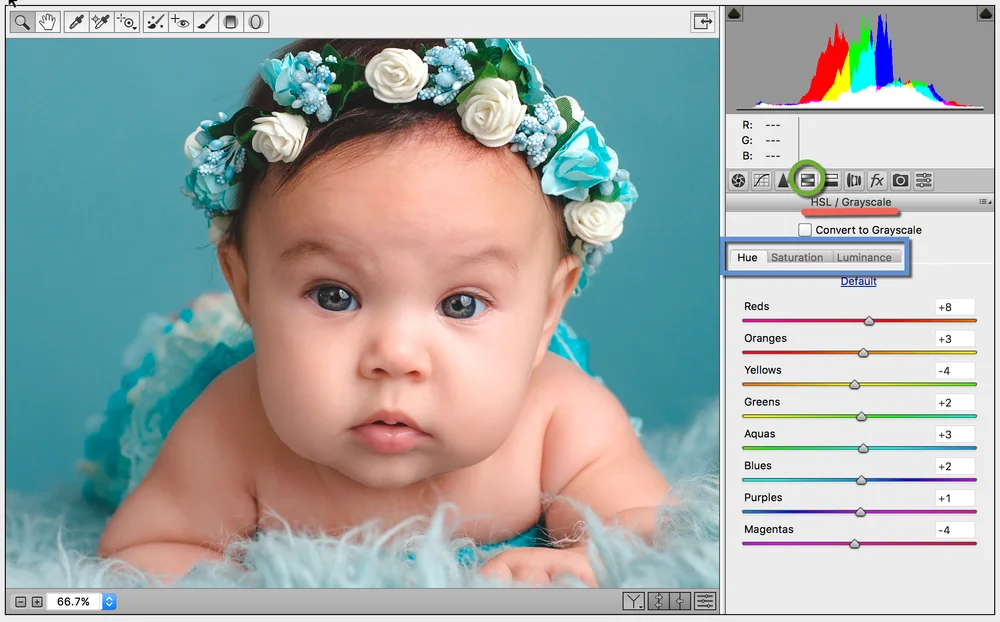The width and height of the screenshot is (1000, 622).
Task: Open the Camera Calibration panel
Action: pos(899,180)
